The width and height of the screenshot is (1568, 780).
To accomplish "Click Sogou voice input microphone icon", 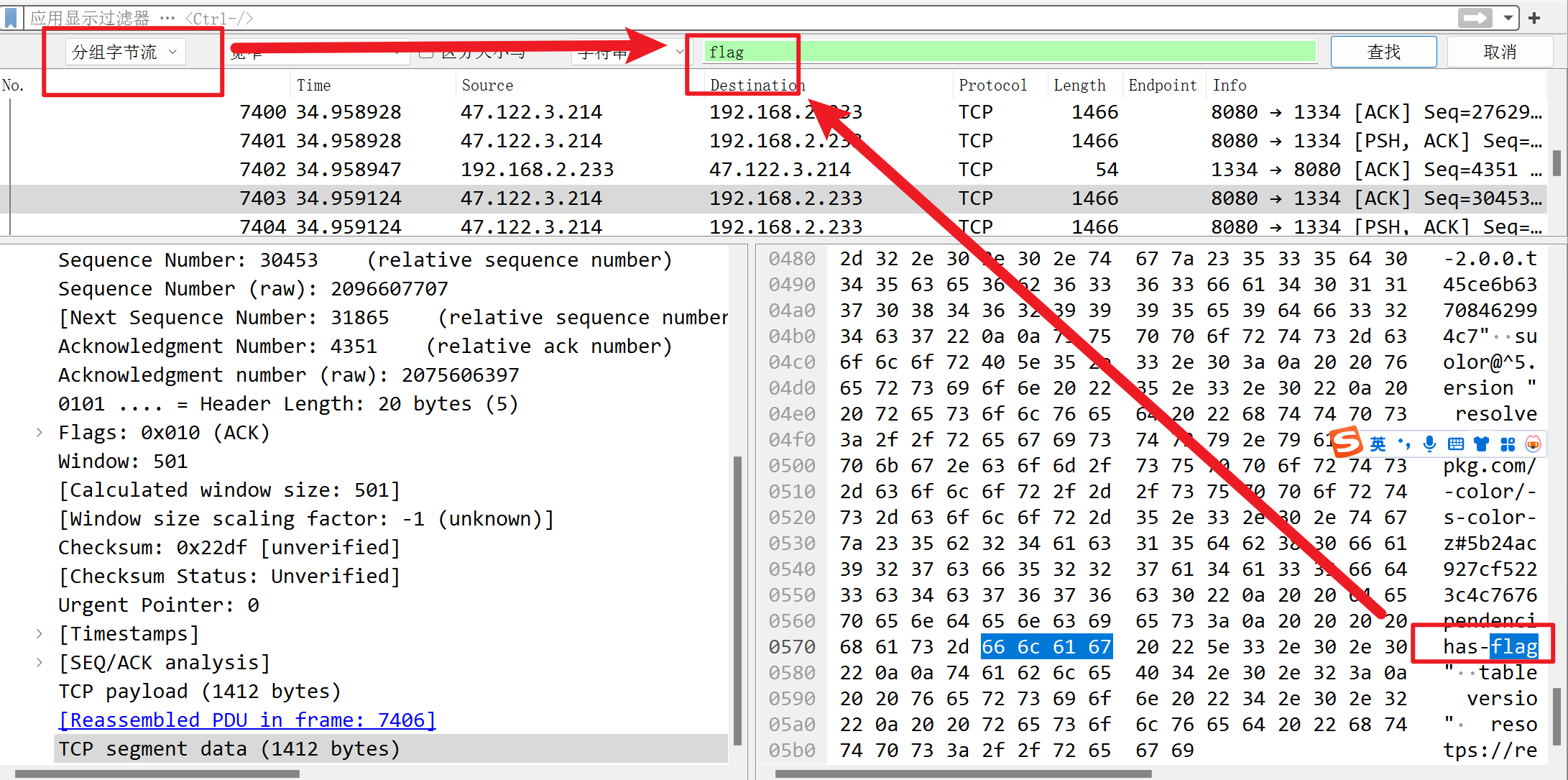I will tap(1429, 444).
